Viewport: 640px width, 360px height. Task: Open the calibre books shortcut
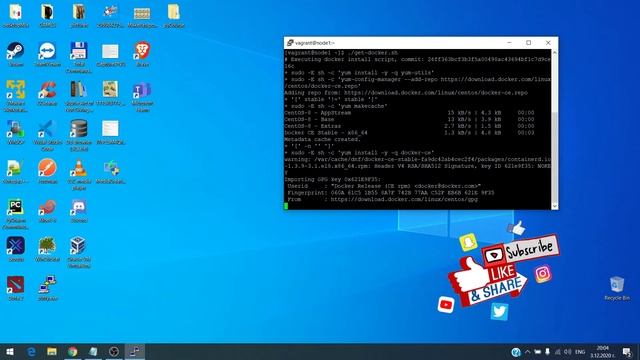click(79, 96)
